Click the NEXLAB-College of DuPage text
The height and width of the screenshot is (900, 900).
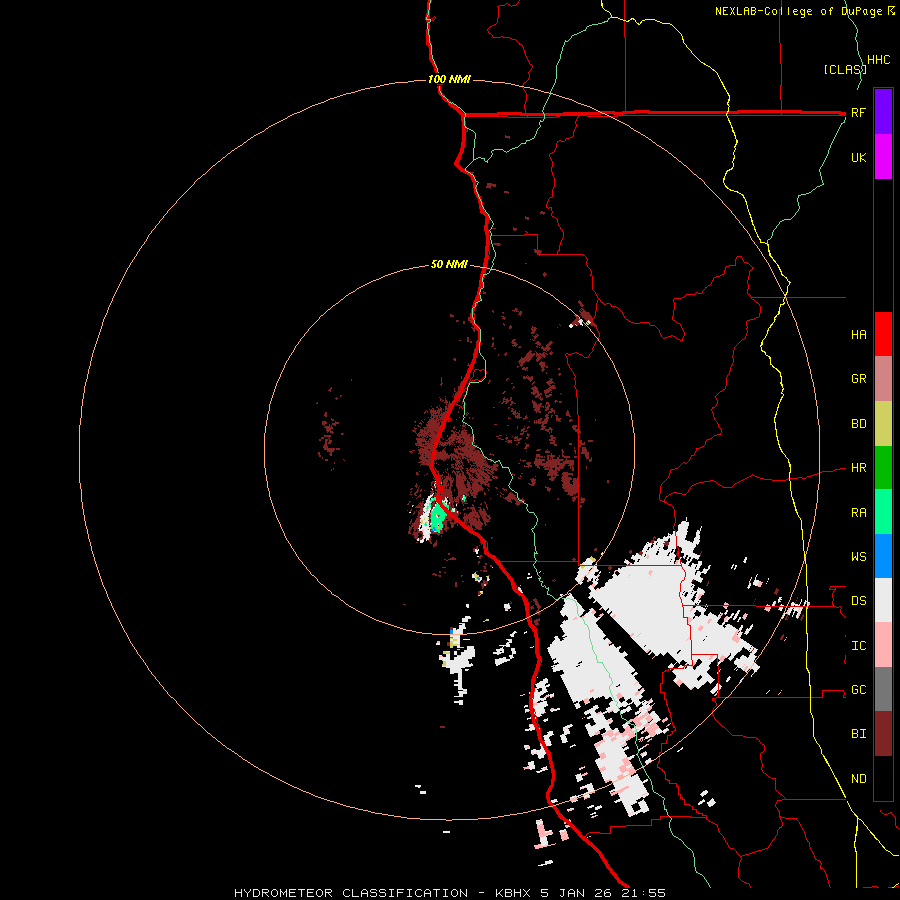click(x=800, y=11)
